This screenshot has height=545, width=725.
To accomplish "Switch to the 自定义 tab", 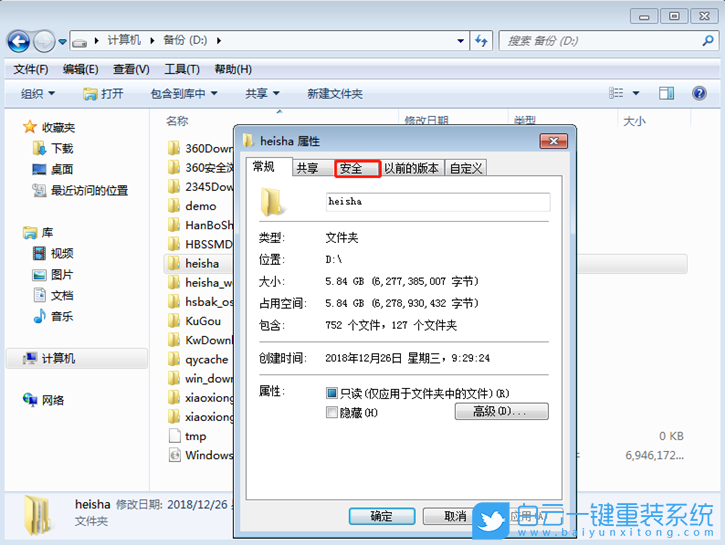I will coord(466,168).
